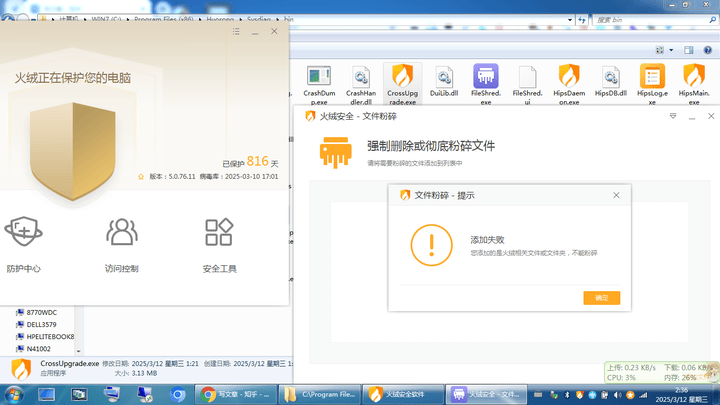Select the HipsDB.dll file icon
720x405 pixels.
[611, 76]
